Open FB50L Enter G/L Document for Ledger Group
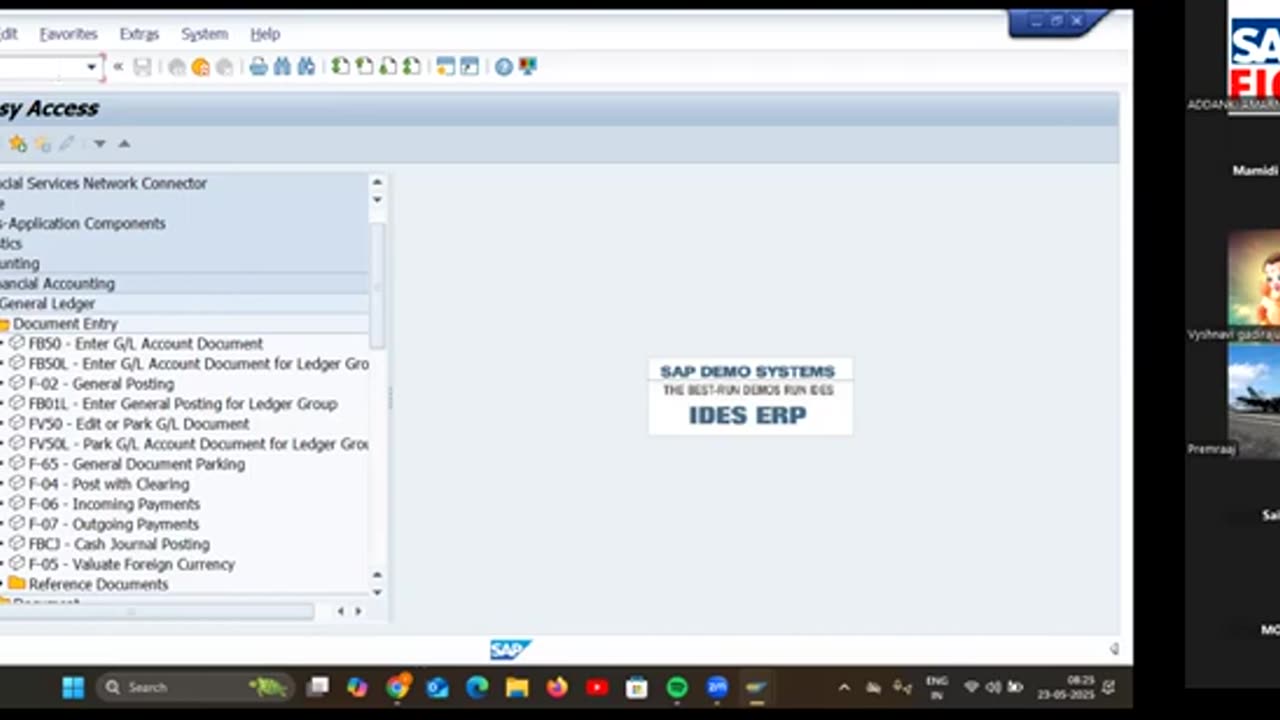The image size is (1280, 720). tap(199, 364)
